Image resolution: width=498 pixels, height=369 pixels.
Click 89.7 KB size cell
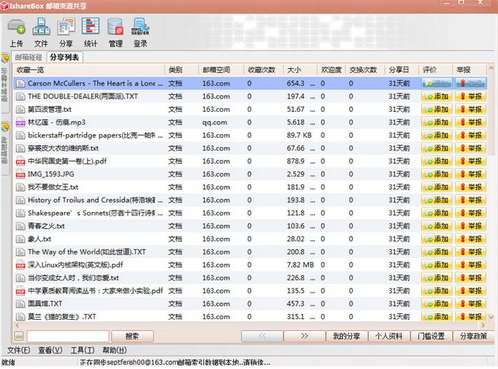(299, 135)
